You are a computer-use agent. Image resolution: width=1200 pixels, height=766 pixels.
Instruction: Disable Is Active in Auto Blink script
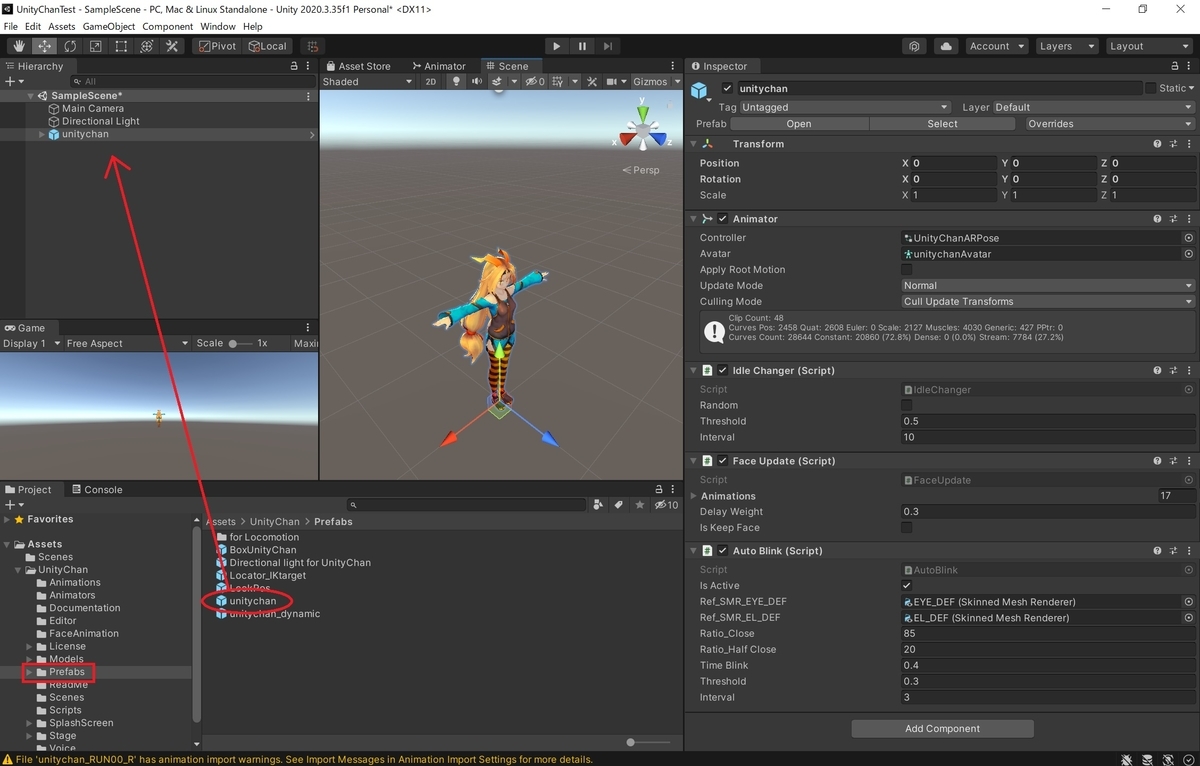coord(907,585)
